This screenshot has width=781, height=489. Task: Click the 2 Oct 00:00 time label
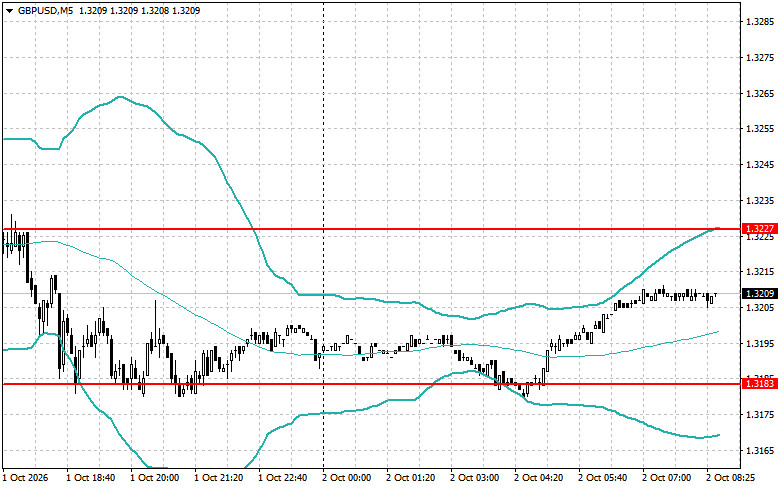tap(347, 478)
